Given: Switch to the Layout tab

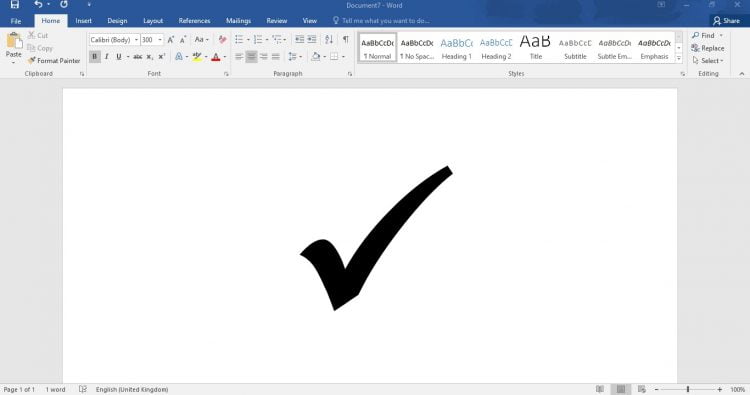Looking at the screenshot, I should pos(153,21).
